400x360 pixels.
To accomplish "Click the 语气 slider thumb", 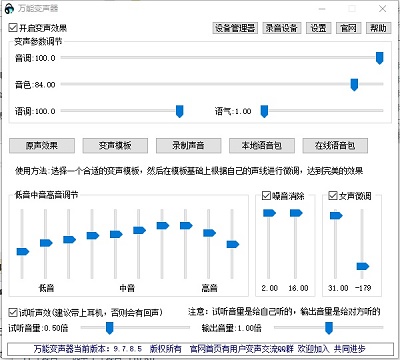I will (x=264, y=111).
